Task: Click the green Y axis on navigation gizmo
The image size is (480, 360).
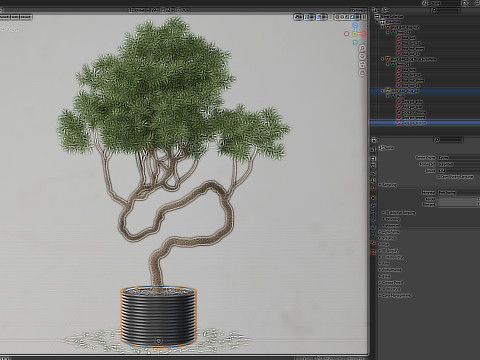Action: (355, 34)
